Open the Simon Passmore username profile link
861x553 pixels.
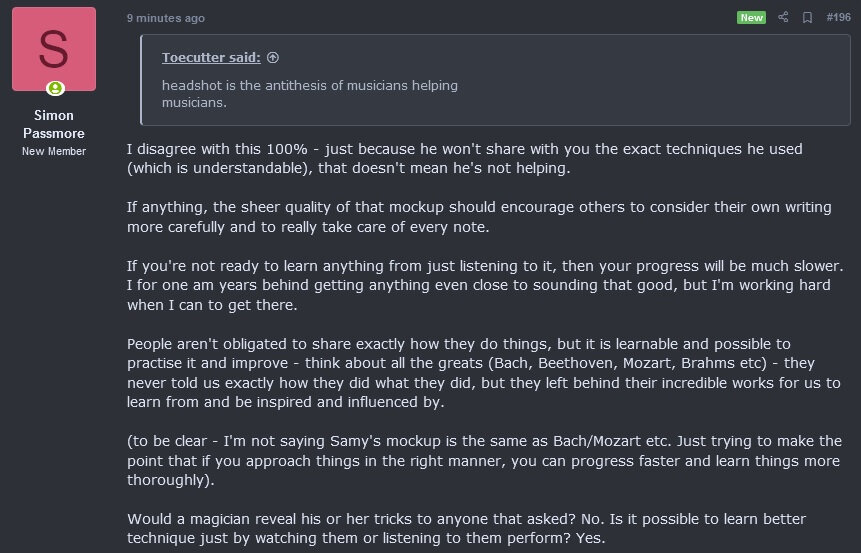(x=54, y=124)
